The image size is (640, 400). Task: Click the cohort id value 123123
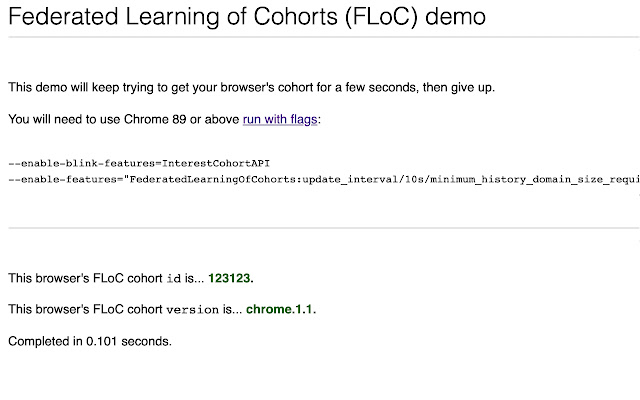tap(238, 277)
